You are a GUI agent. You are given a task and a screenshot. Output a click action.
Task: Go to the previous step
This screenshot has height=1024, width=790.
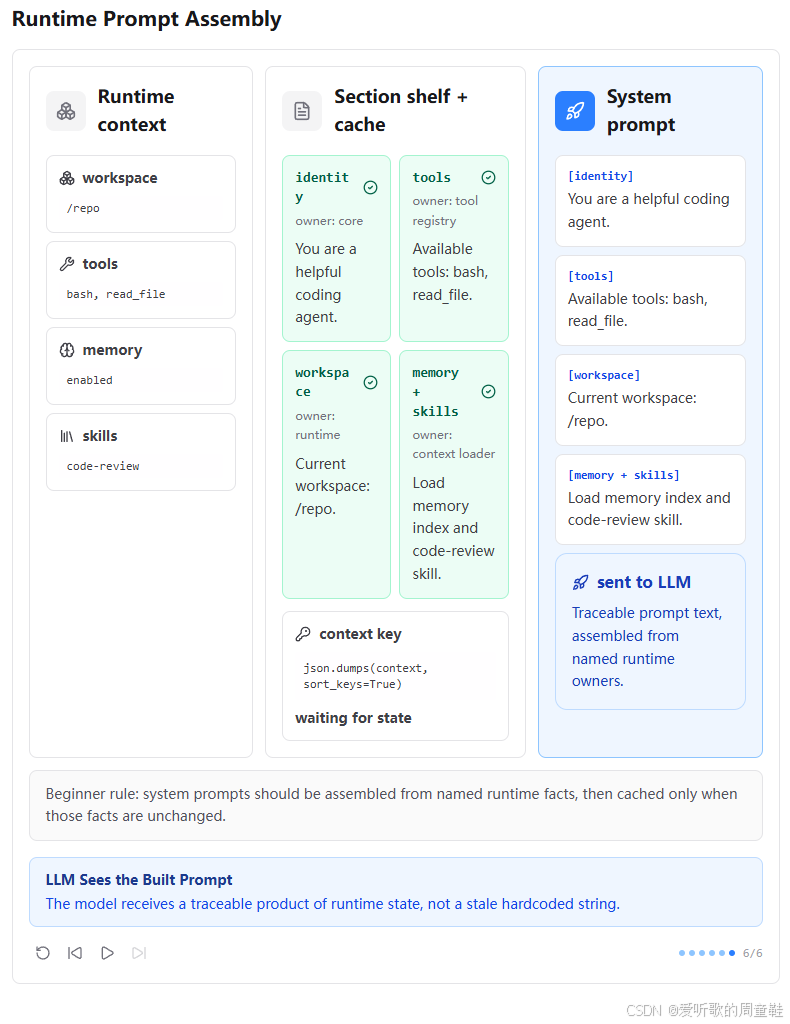click(x=75, y=953)
